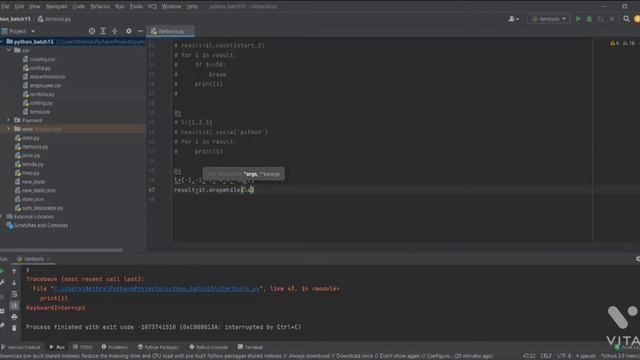
Task: Open the Version Control tool window
Action: pos(20,347)
